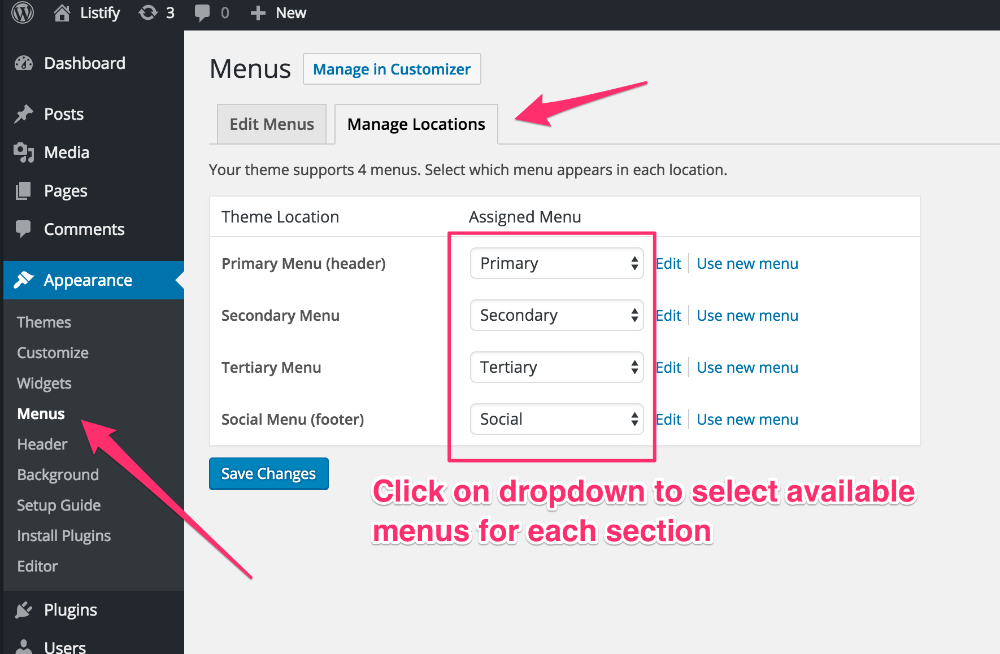Viewport: 1000px width, 654px height.
Task: Switch to the Edit Menus tab
Action: point(272,124)
